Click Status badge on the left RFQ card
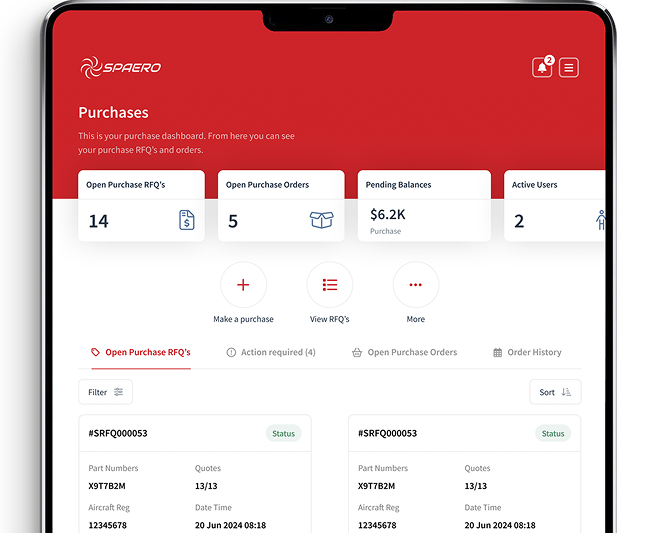Screen dimensions: 661x533 pyautogui.click(x=284, y=434)
